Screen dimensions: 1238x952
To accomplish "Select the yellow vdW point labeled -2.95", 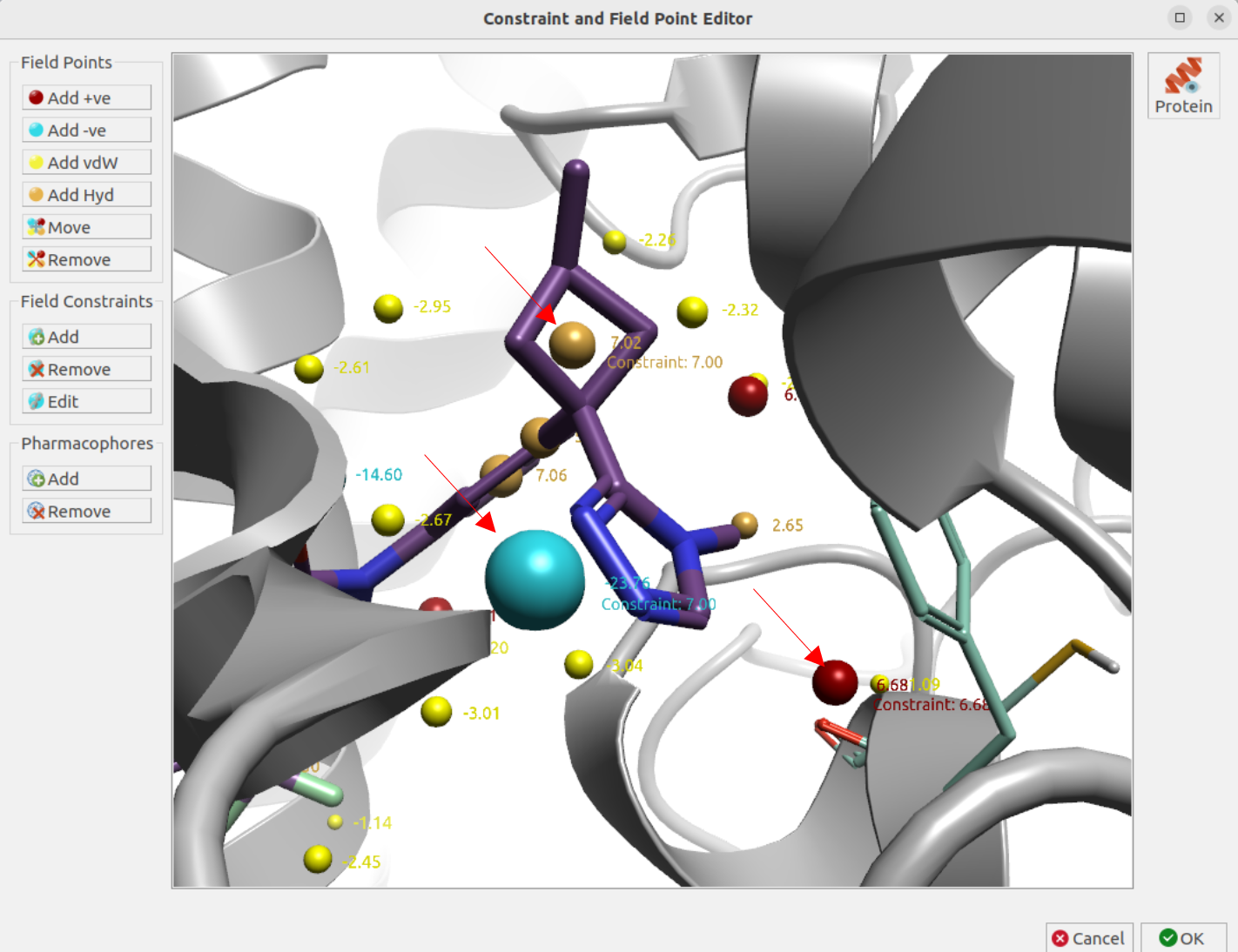I will [x=388, y=308].
